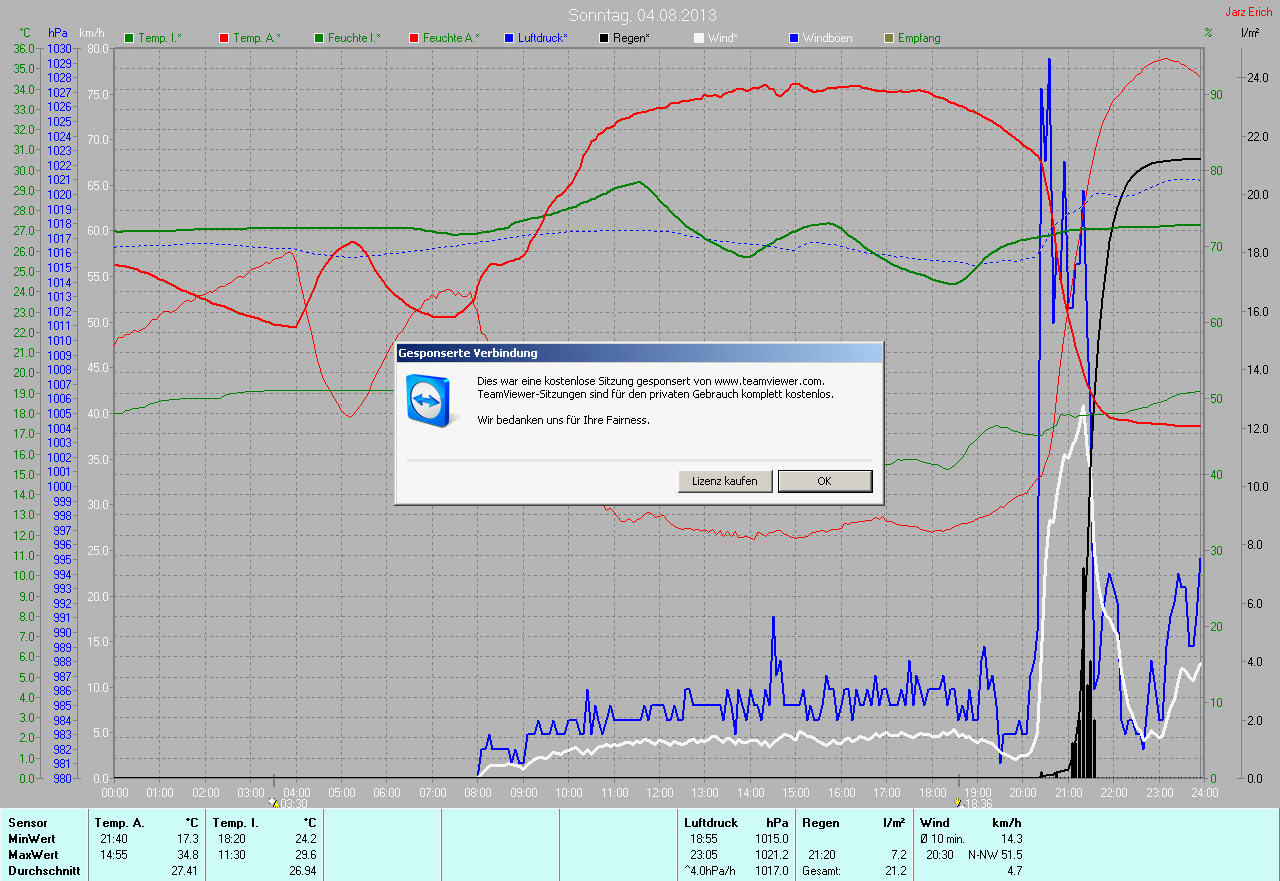
Task: Click the max pressure value 1021.2
Action: coord(771,855)
